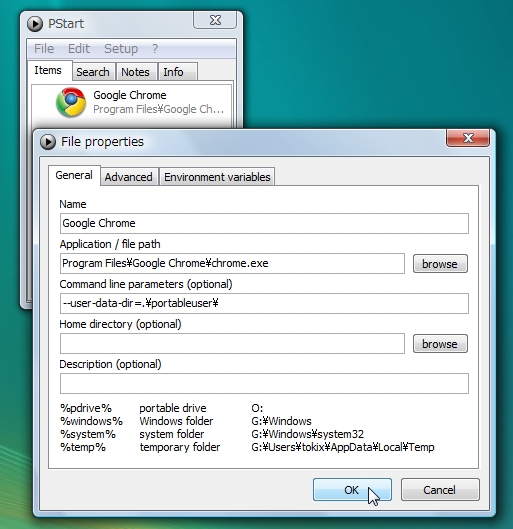Close the PStart window
Screen dimensions: 513x529
[215, 20]
